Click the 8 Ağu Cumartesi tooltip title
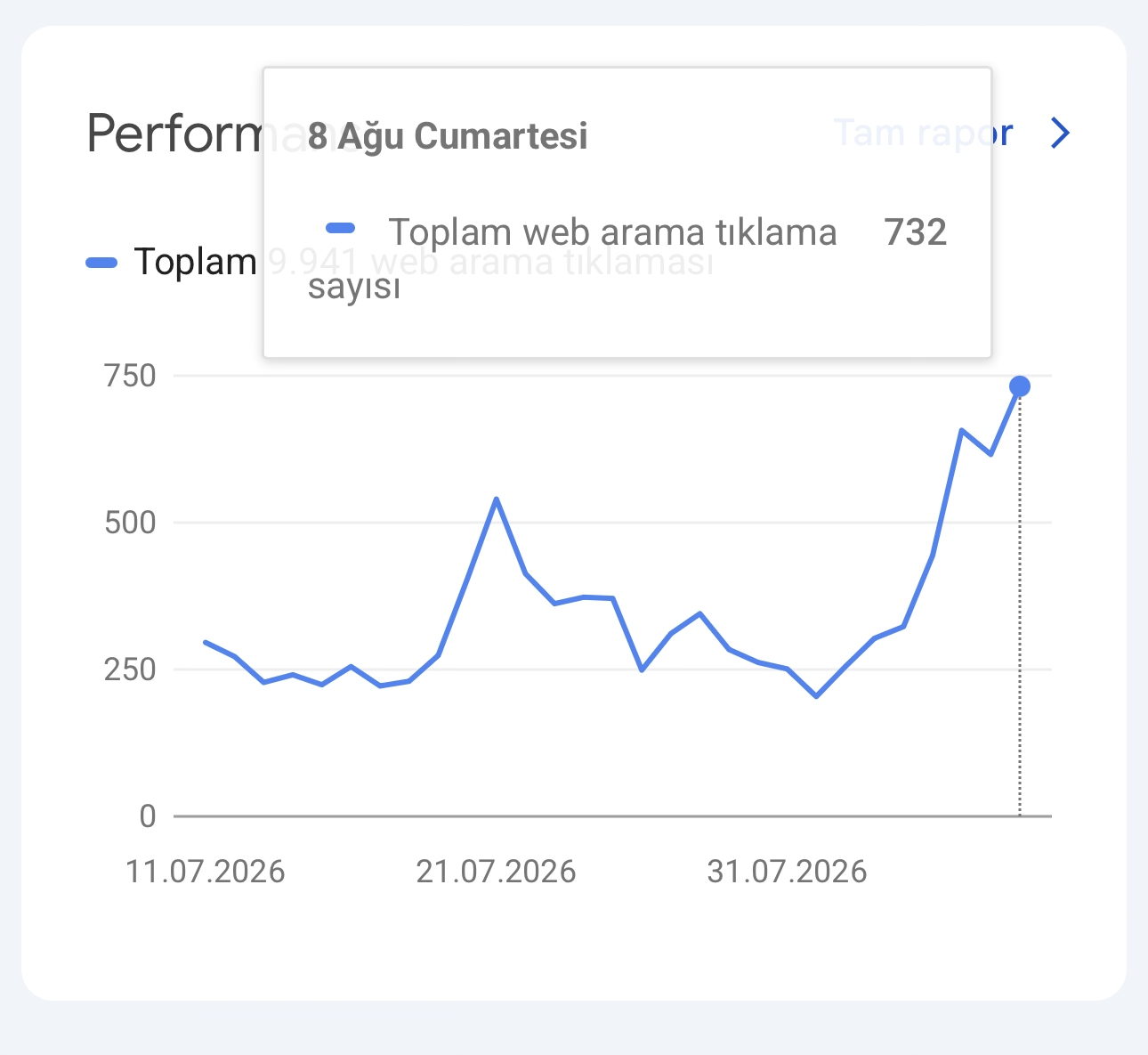 tap(448, 136)
